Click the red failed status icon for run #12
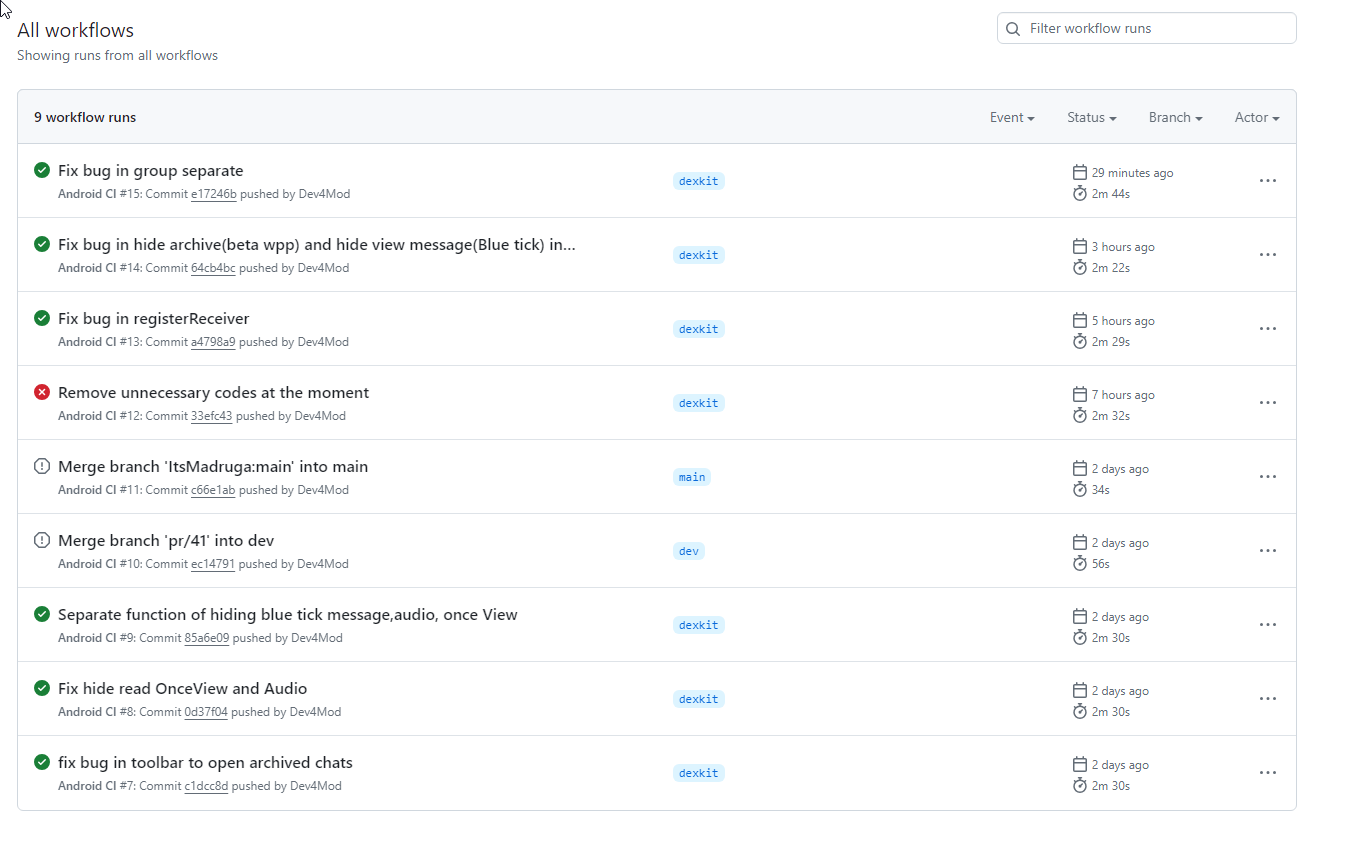The width and height of the screenshot is (1345, 842). click(42, 392)
